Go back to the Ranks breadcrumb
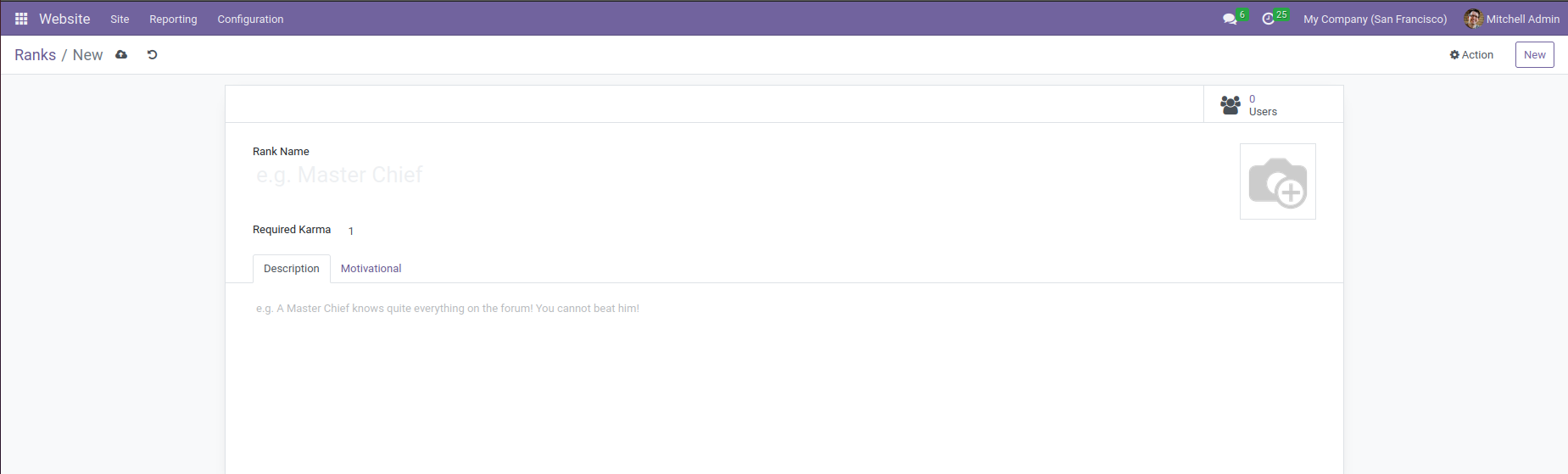 coord(35,54)
